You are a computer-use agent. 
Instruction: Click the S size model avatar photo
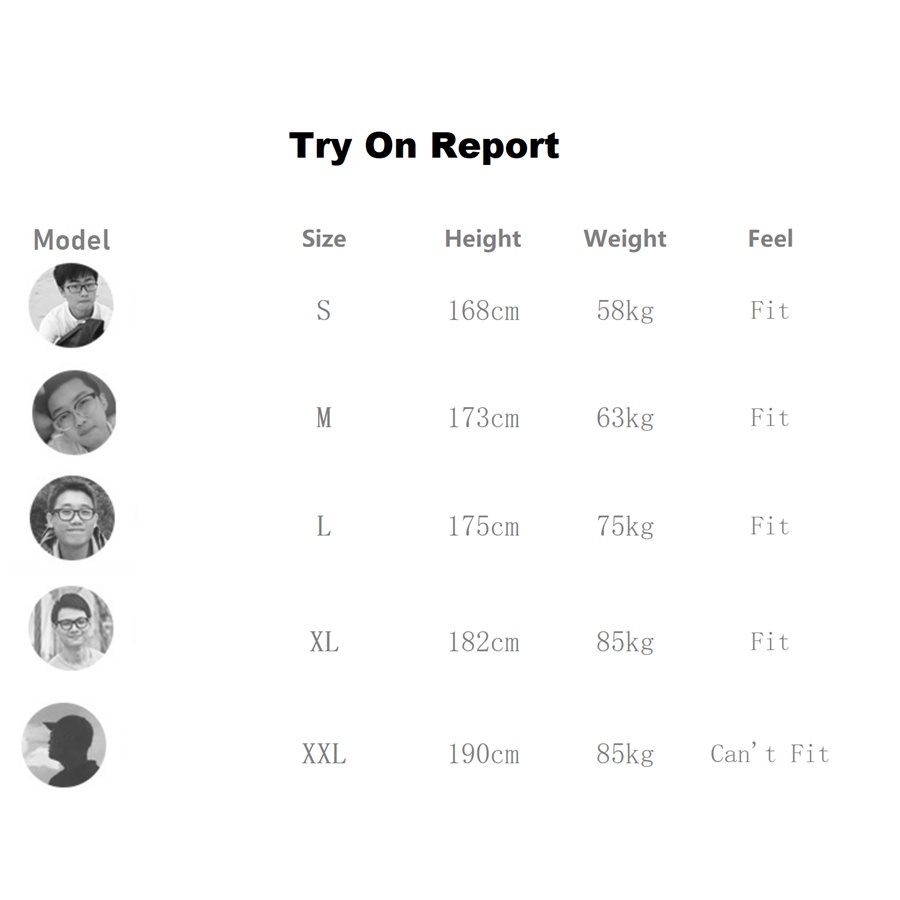[x=71, y=305]
